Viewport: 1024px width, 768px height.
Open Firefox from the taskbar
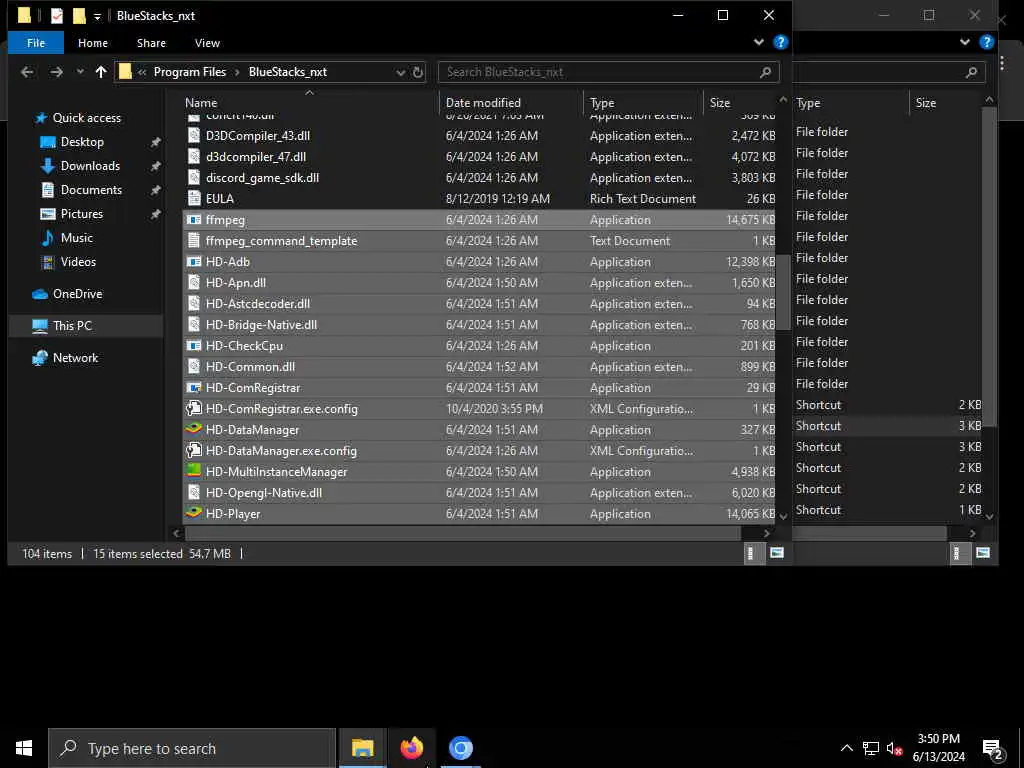[411, 748]
